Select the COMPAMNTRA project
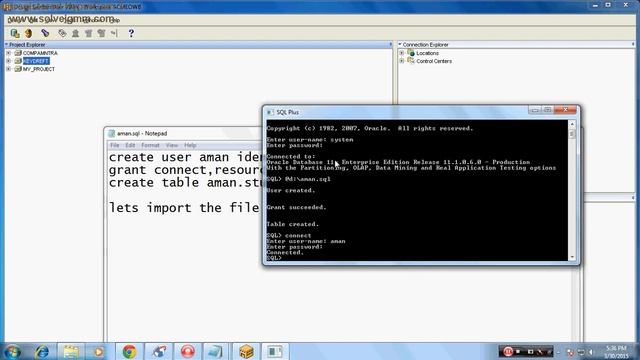Screen dimensions: 640x360 point(40,53)
